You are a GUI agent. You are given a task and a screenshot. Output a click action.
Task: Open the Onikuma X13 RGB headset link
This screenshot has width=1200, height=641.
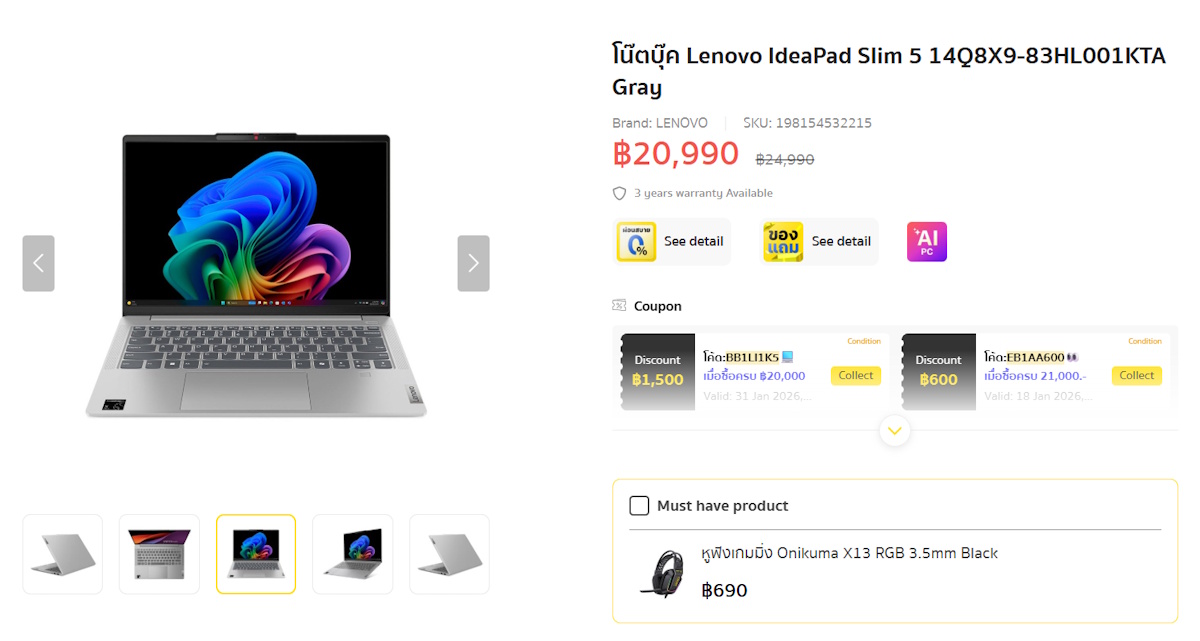click(850, 553)
